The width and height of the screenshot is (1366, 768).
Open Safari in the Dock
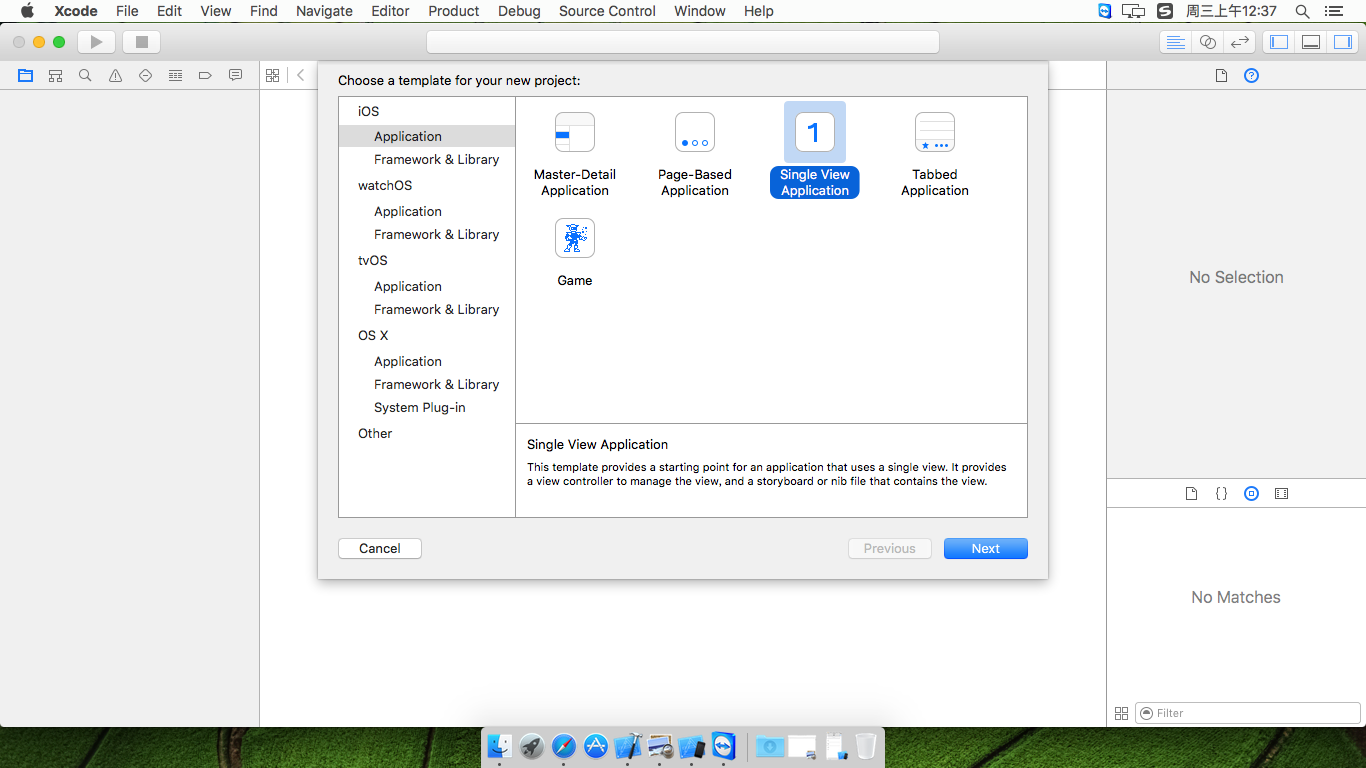tap(564, 746)
